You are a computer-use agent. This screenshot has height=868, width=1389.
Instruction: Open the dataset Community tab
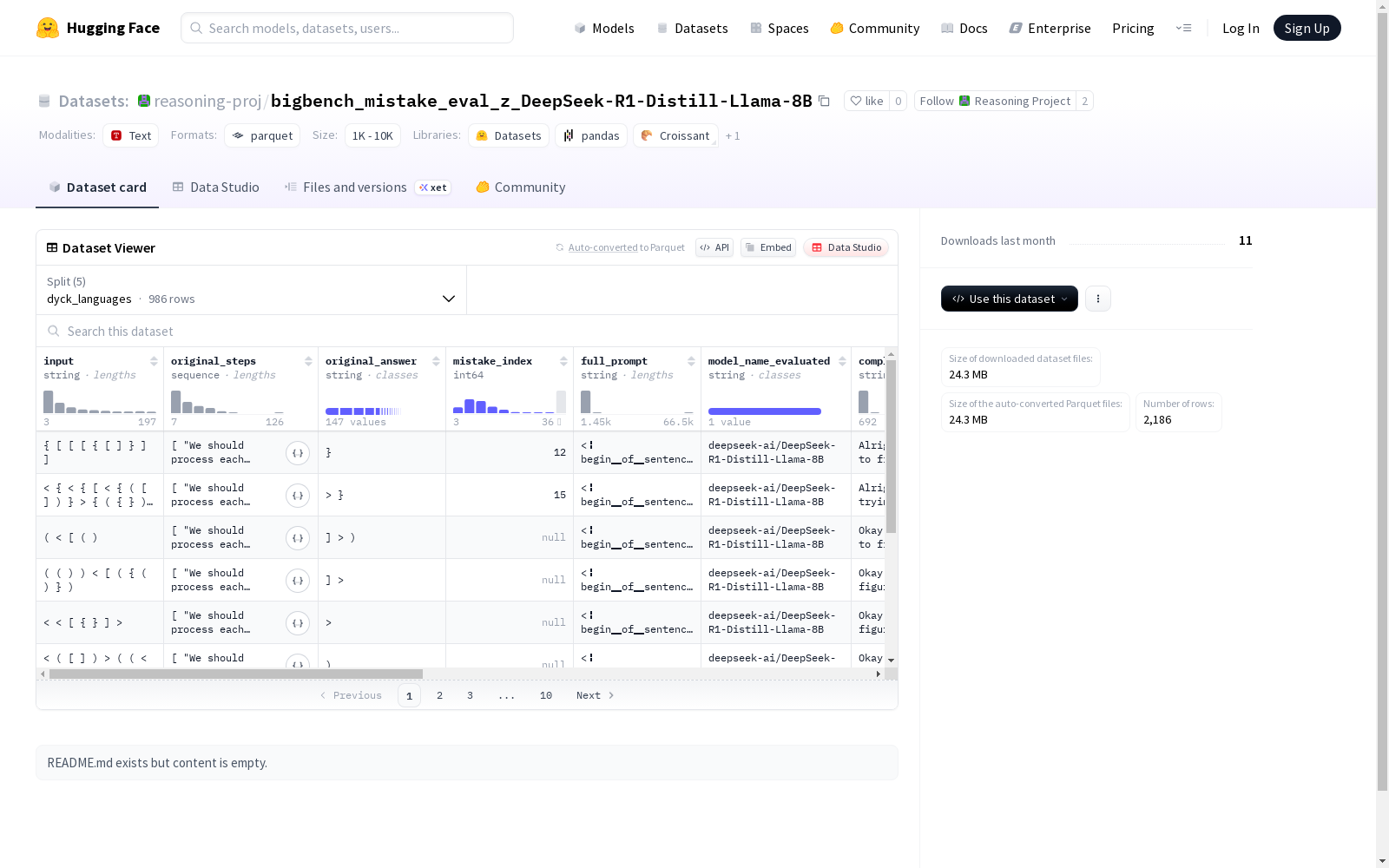coord(521,187)
